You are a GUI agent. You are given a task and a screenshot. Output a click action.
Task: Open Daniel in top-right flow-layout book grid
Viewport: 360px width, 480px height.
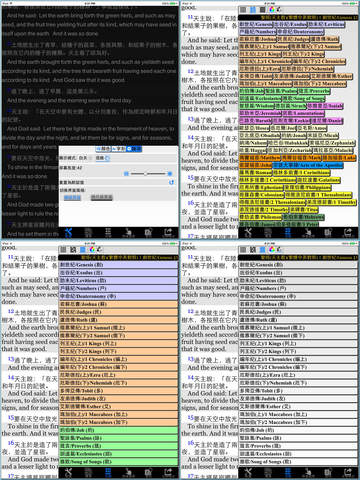[327, 121]
